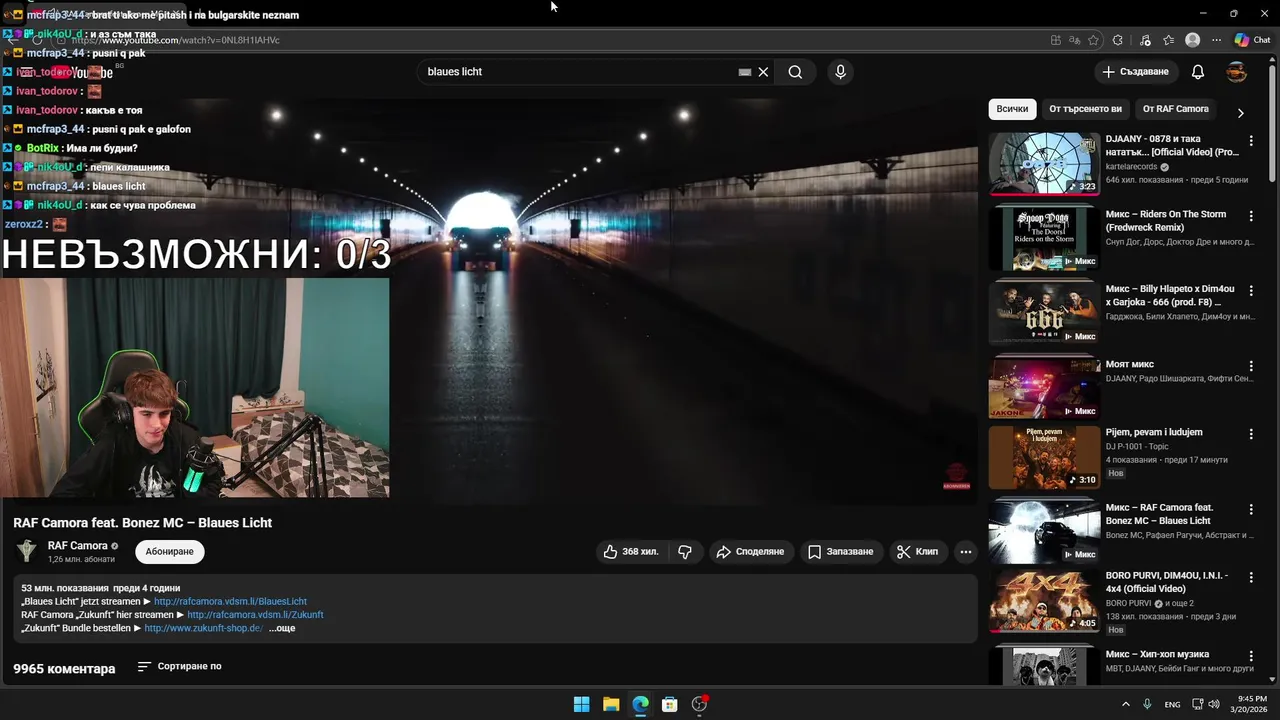Open the Сортиране по sort dropdown
This screenshot has width=1280, height=720.
pyautogui.click(x=179, y=666)
